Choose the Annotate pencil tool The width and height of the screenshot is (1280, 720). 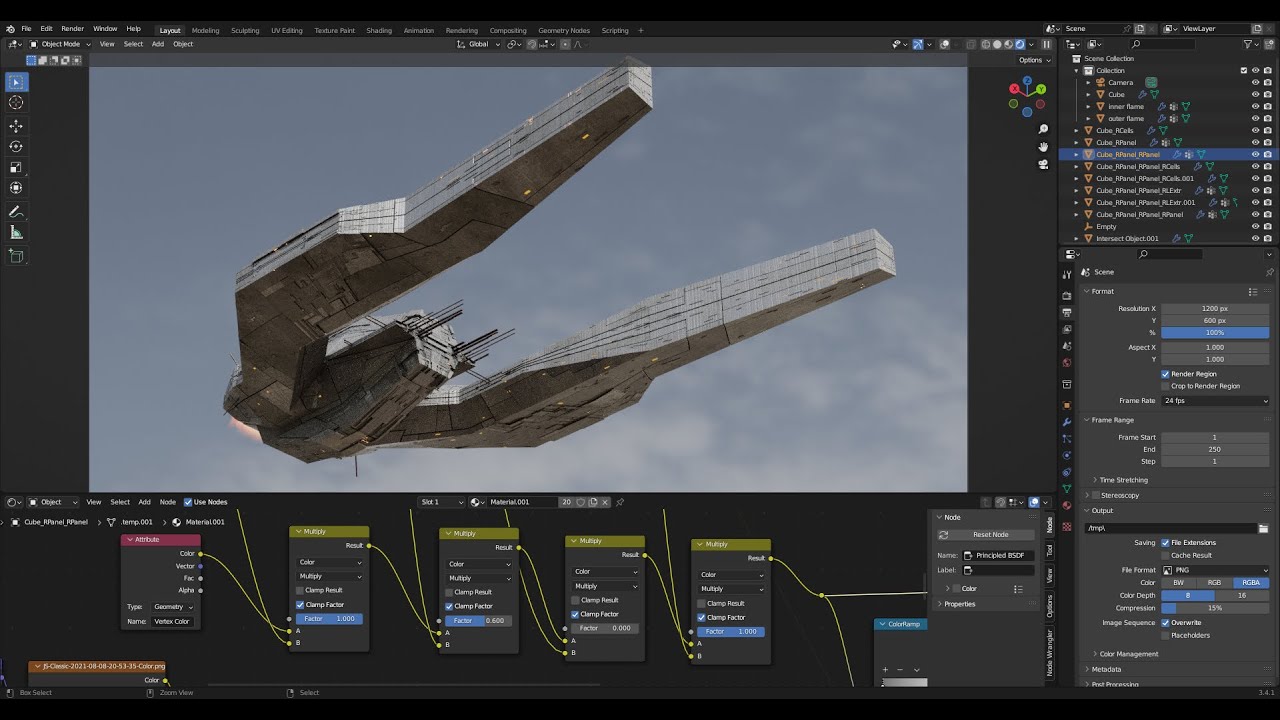(16, 212)
